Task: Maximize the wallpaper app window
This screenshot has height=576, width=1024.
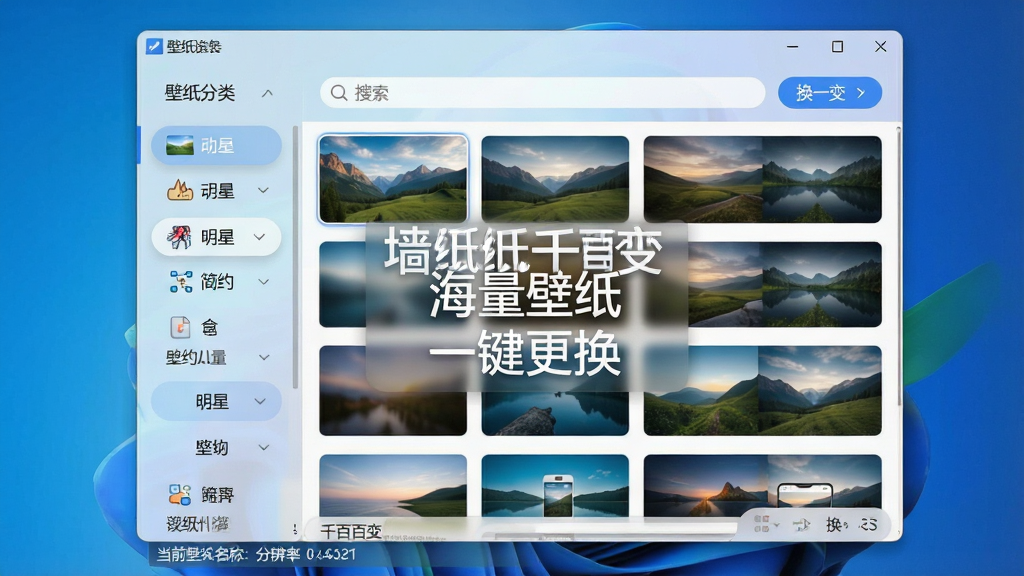Action: coord(837,46)
